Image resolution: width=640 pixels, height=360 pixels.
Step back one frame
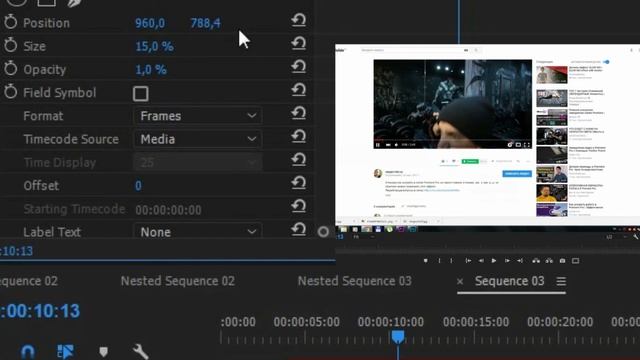click(481, 260)
